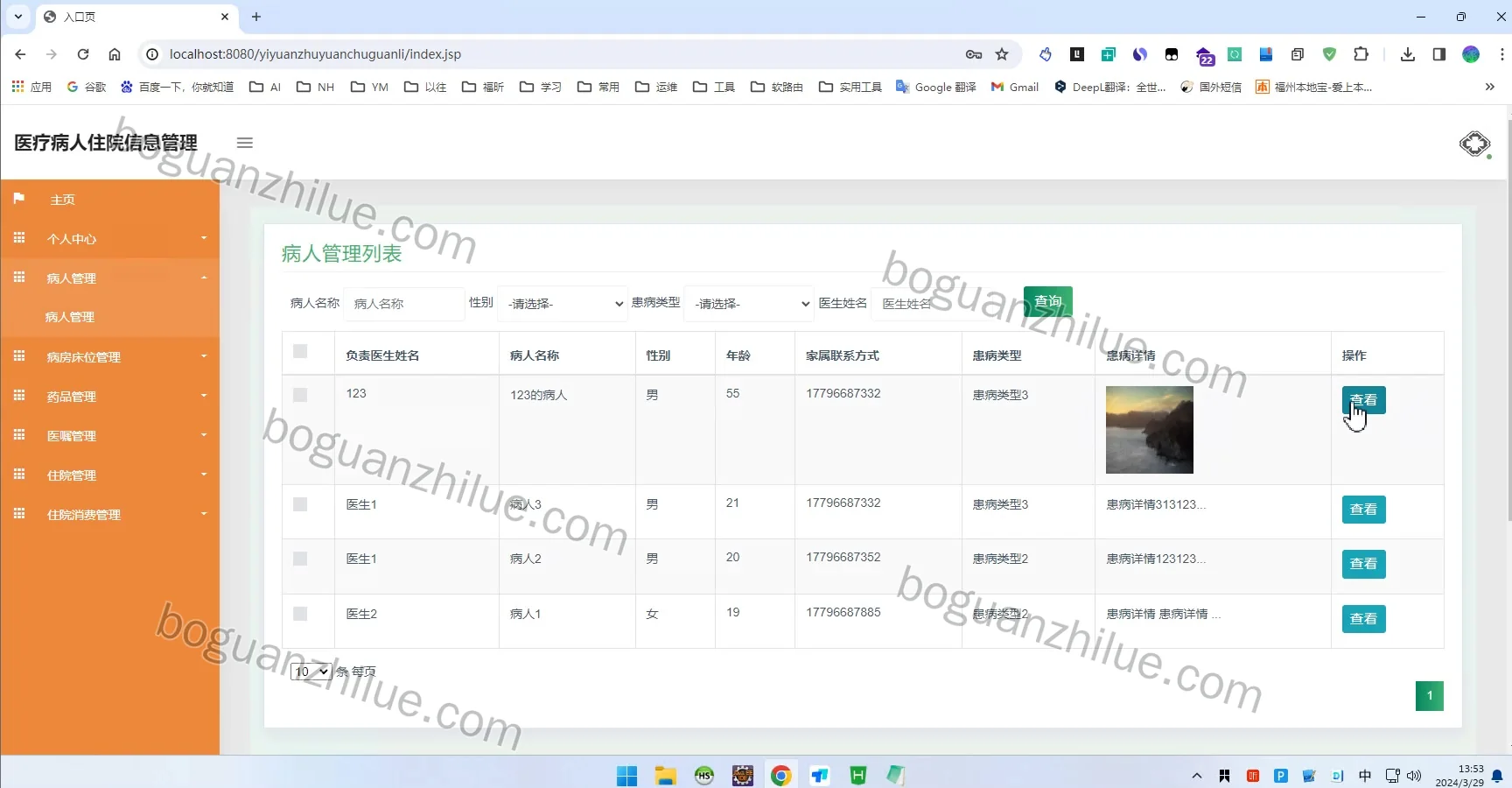Open Windows Start menu
The height and width of the screenshot is (788, 1512).
point(626,776)
